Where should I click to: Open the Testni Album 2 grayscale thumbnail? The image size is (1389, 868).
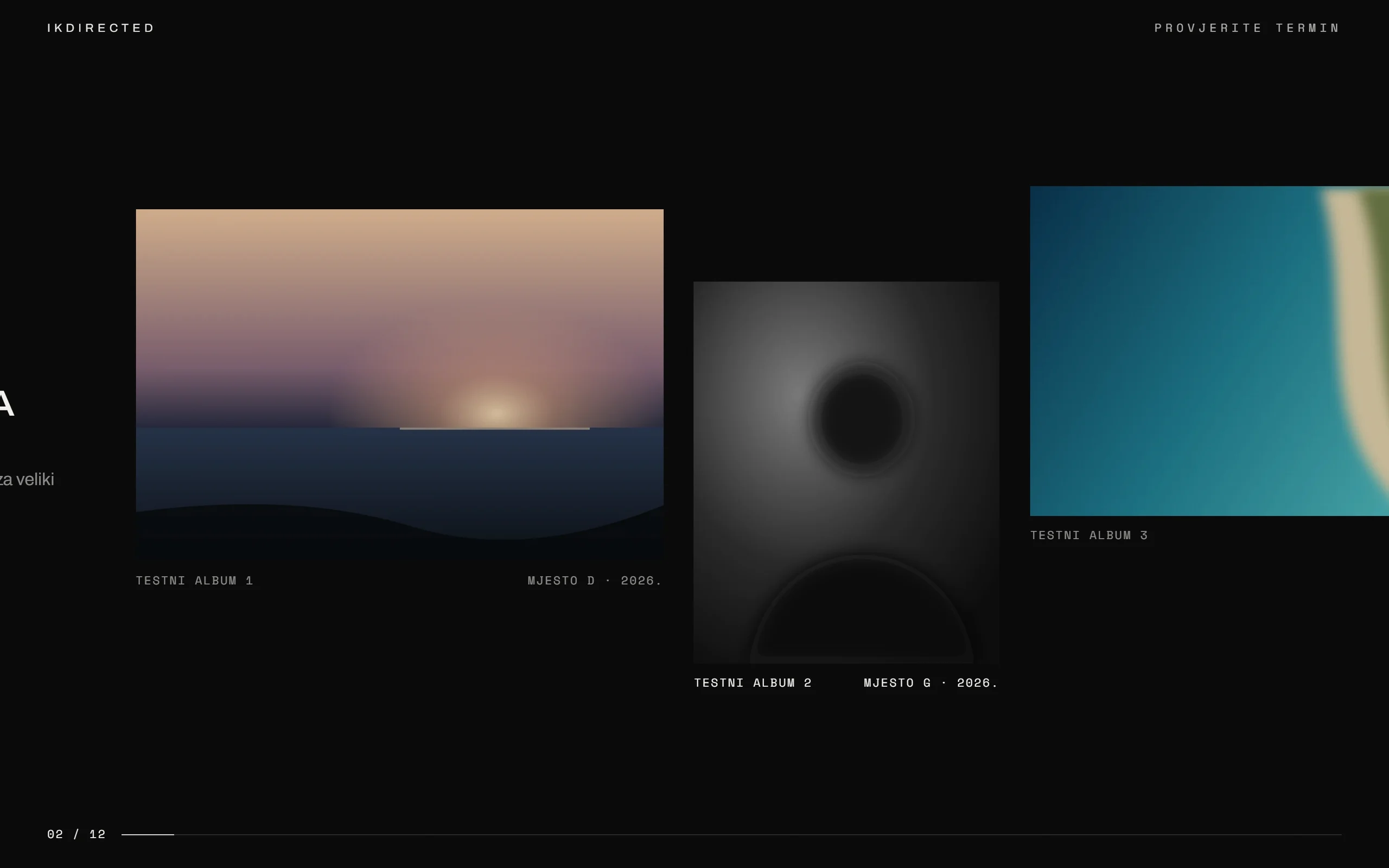pos(846,473)
